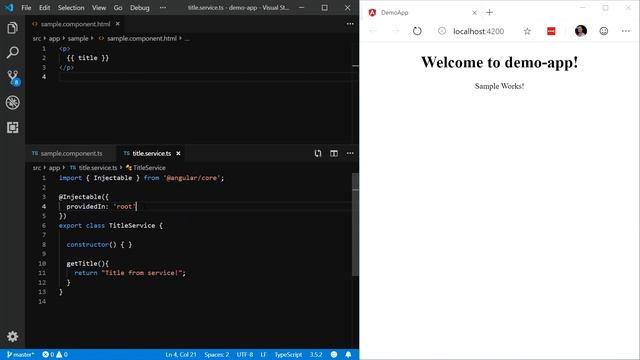
Task: Open the File menu
Action: point(26,7)
